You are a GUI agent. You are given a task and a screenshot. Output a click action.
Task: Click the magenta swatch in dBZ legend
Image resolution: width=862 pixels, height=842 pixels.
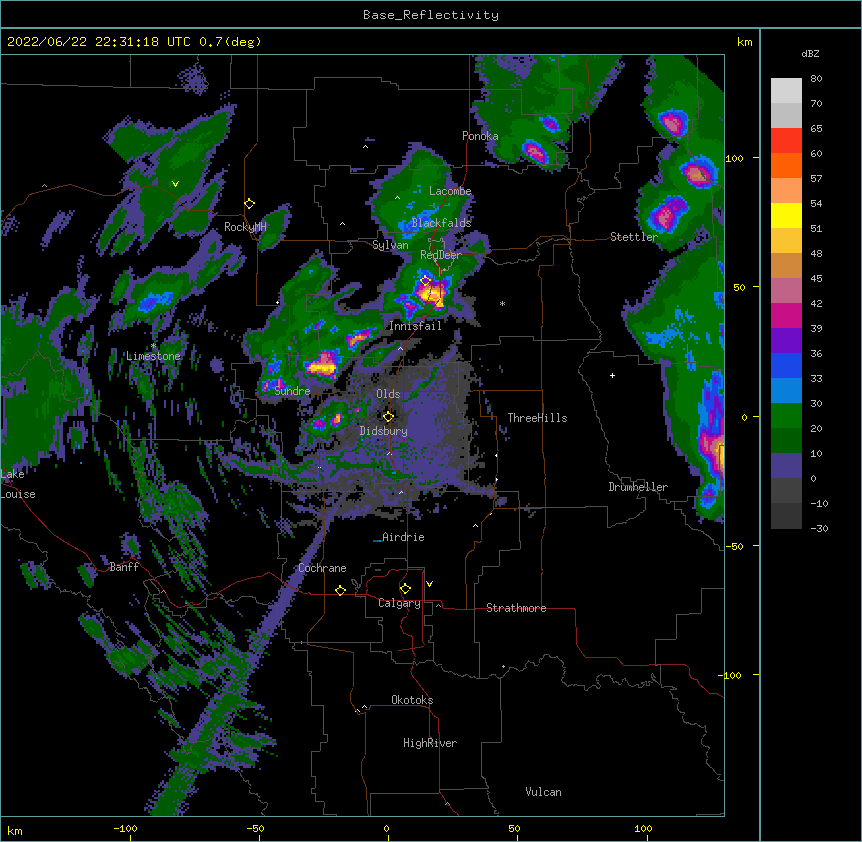click(x=786, y=315)
